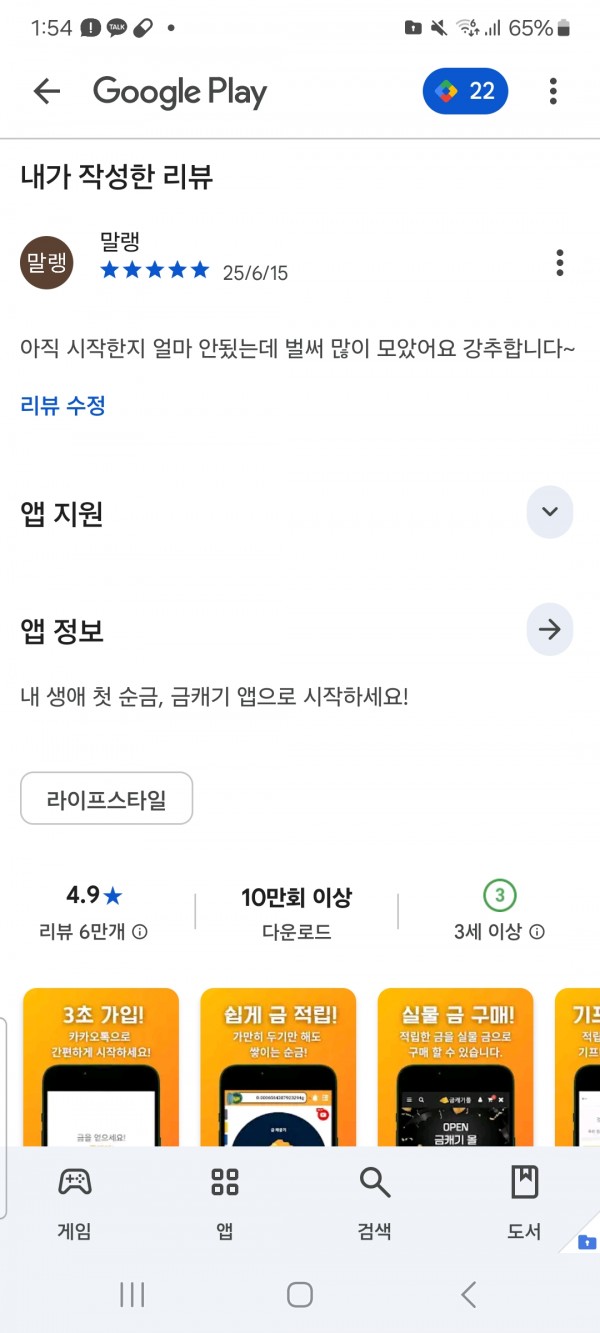Tap the age rating 3 circle icon
This screenshot has height=1333, width=600.
tap(499, 894)
